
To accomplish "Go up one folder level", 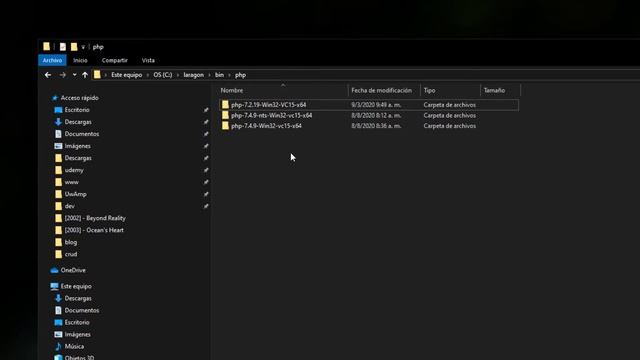I will (x=85, y=75).
